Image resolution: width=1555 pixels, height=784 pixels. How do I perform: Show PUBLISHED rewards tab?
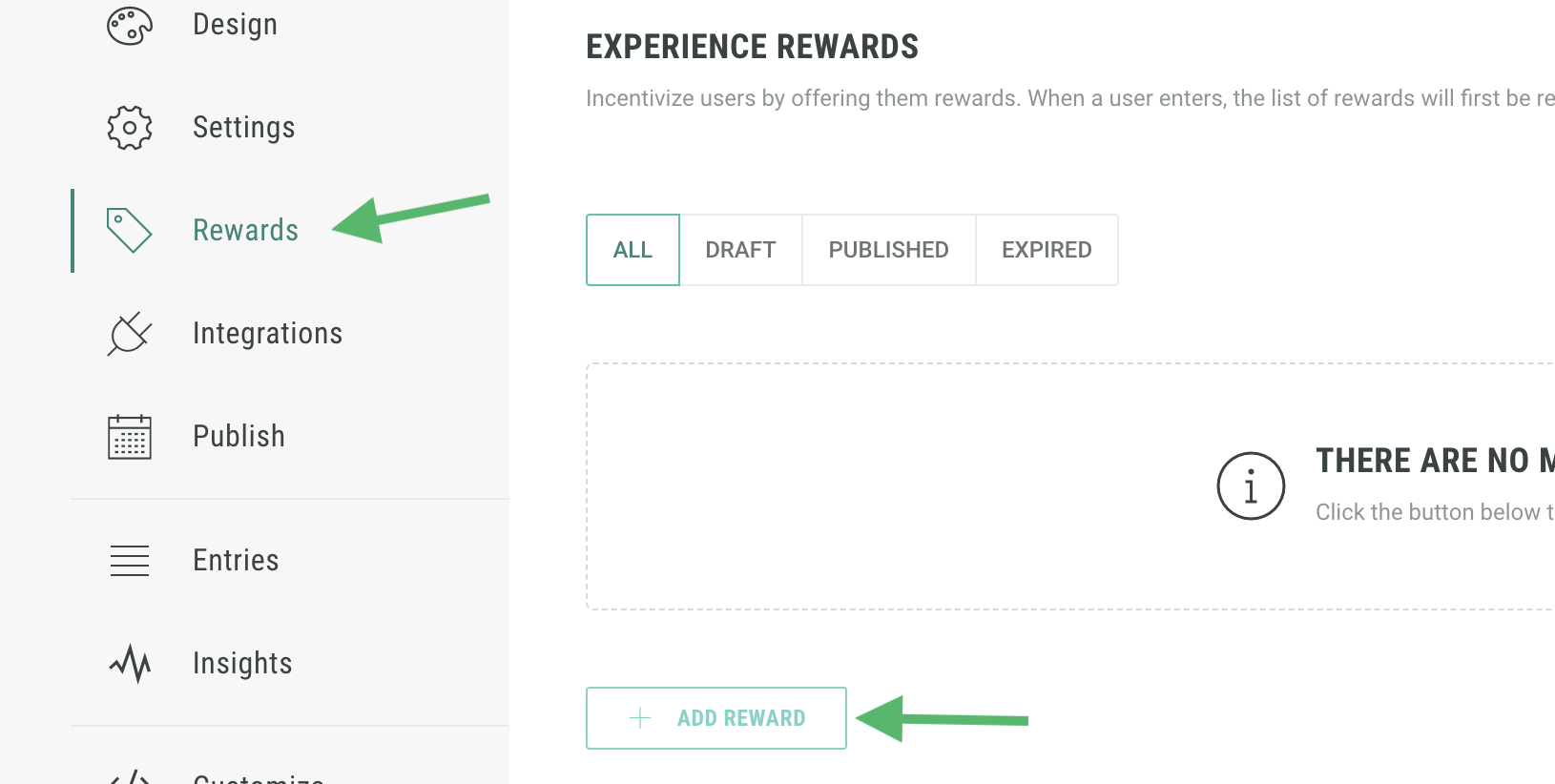[x=888, y=250]
